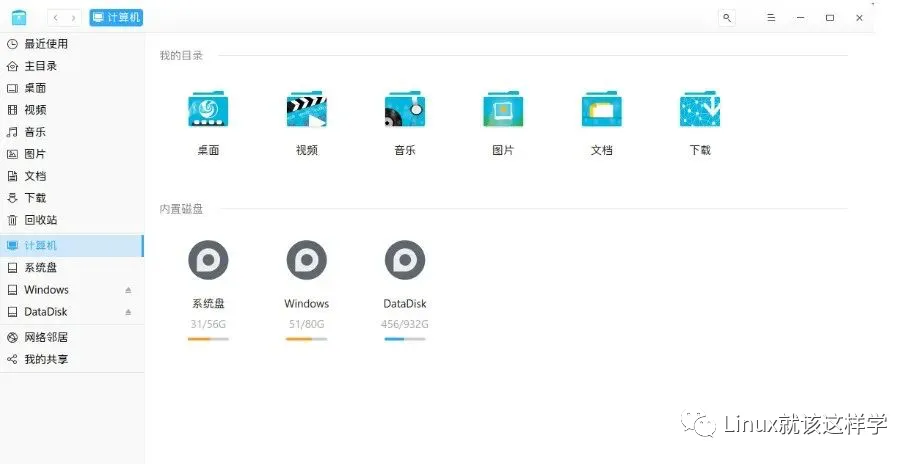The image size is (917, 464).
Task: Click the 系统盘 usage bar
Action: pyautogui.click(x=208, y=339)
